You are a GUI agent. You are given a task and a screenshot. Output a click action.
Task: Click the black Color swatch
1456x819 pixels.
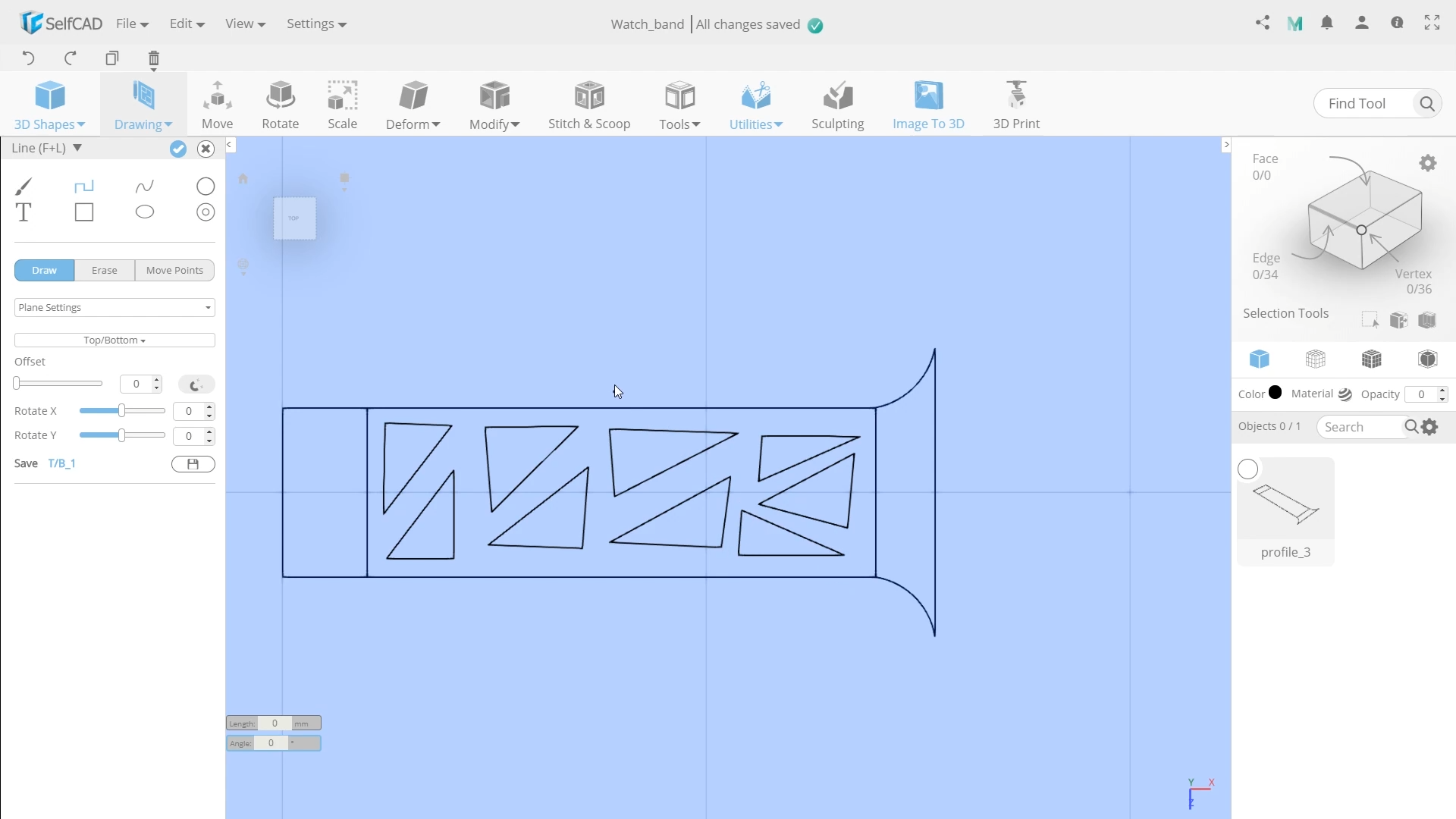1276,393
